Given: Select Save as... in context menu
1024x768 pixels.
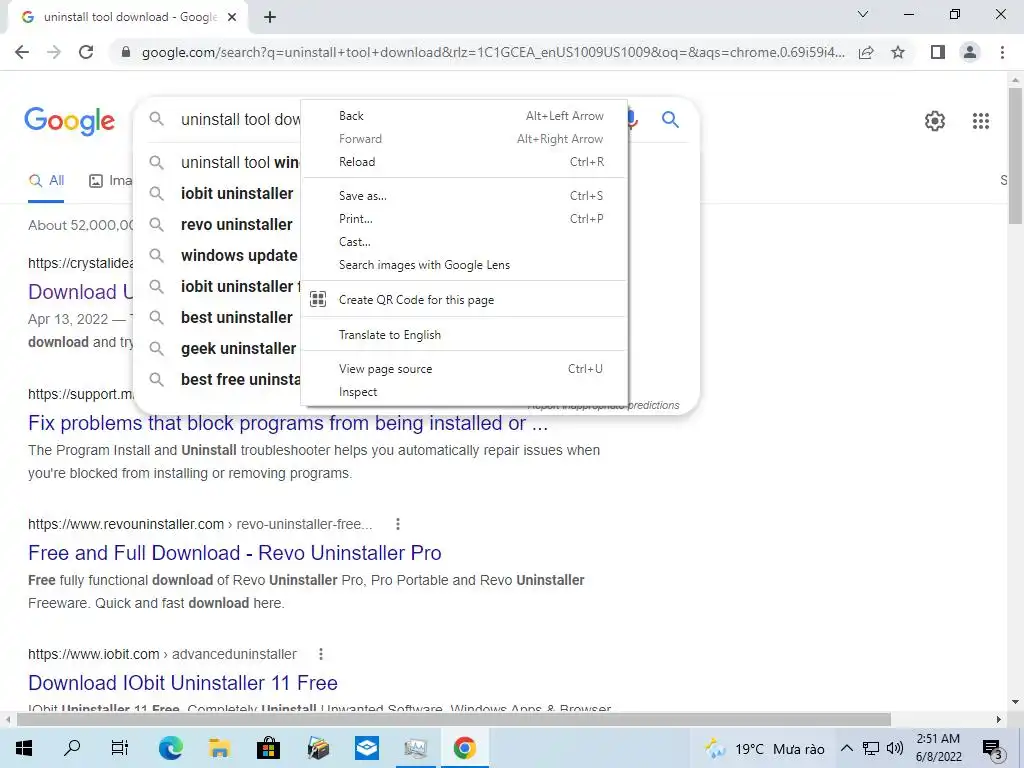Looking at the screenshot, I should pyautogui.click(x=464, y=196).
